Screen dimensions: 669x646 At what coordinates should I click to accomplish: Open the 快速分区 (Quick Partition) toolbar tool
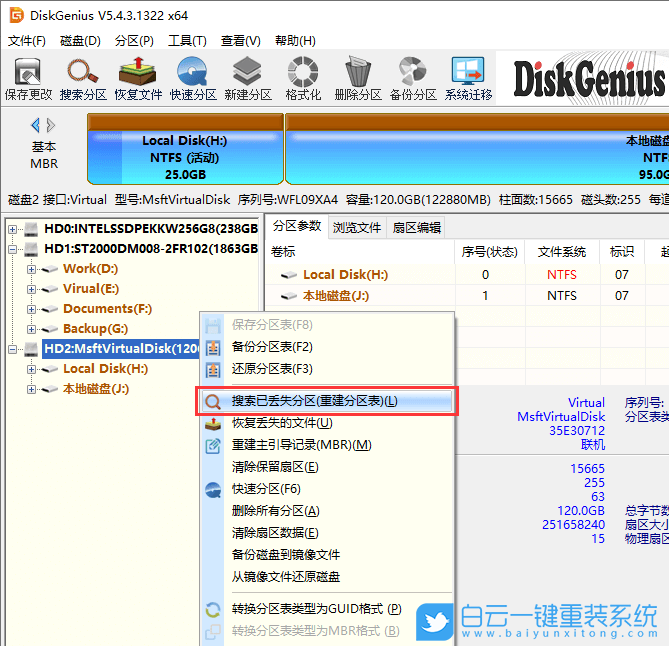point(193,78)
